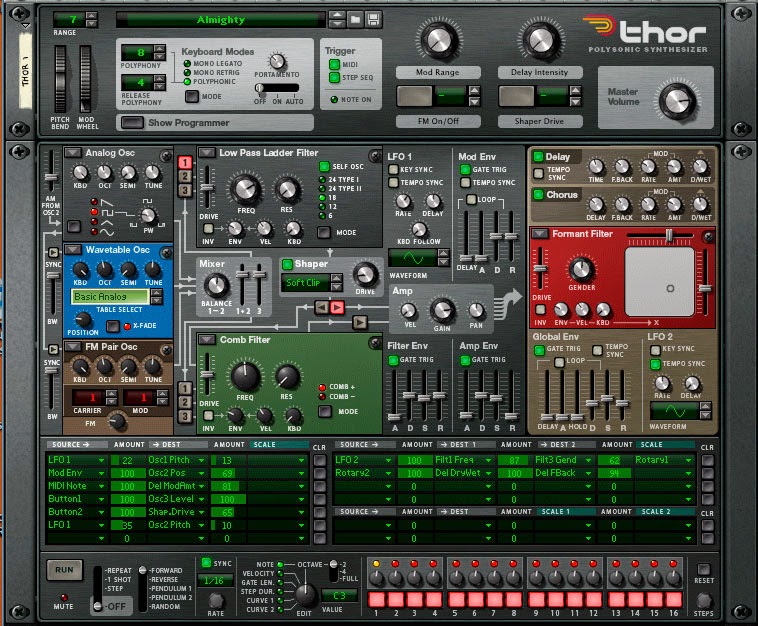The height and width of the screenshot is (626, 758).
Task: Step the Soft Clip shaper mode selector
Action: tap(337, 282)
